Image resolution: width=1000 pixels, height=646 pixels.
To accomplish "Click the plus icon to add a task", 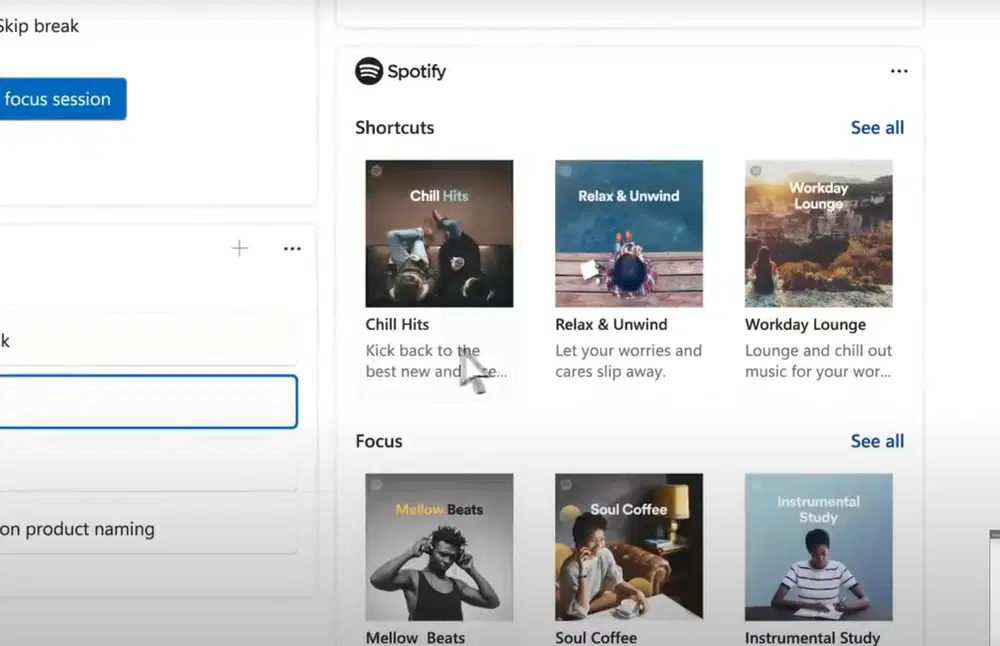I will pos(239,248).
